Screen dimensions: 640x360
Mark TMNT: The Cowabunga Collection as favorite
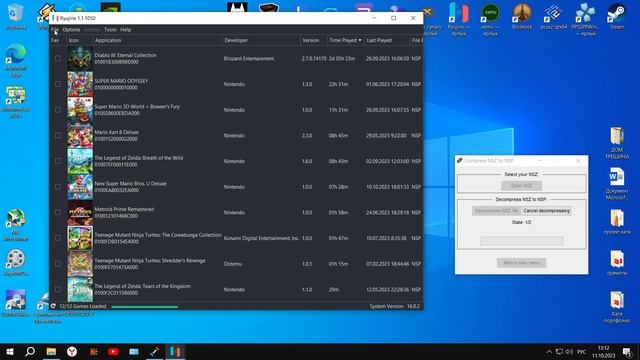pyautogui.click(x=58, y=238)
